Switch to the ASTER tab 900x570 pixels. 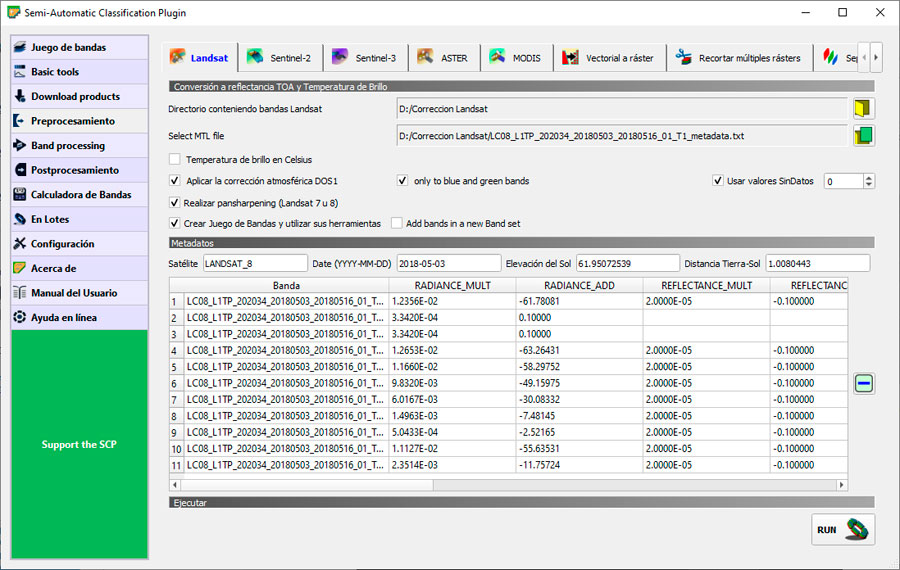coord(444,58)
